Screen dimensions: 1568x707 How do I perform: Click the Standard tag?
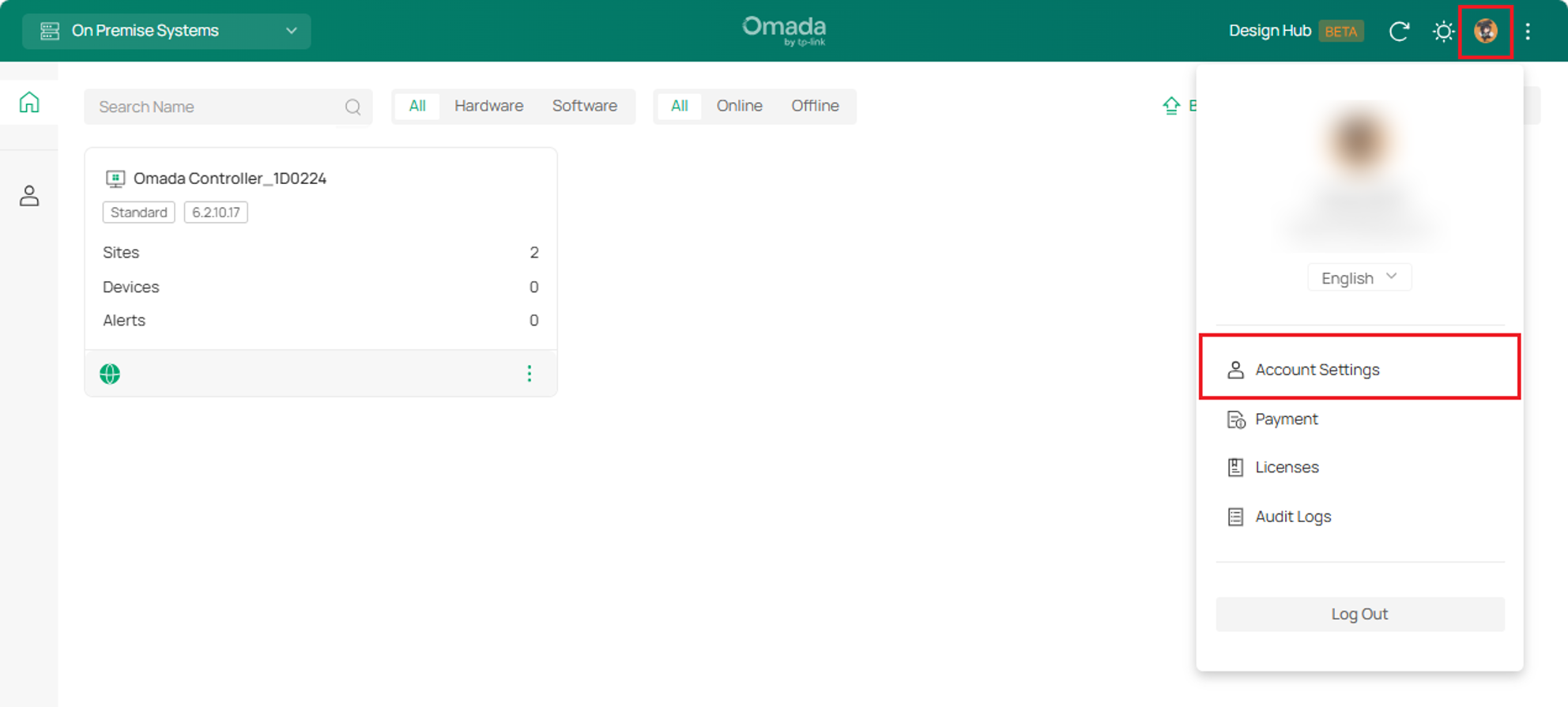tap(139, 212)
